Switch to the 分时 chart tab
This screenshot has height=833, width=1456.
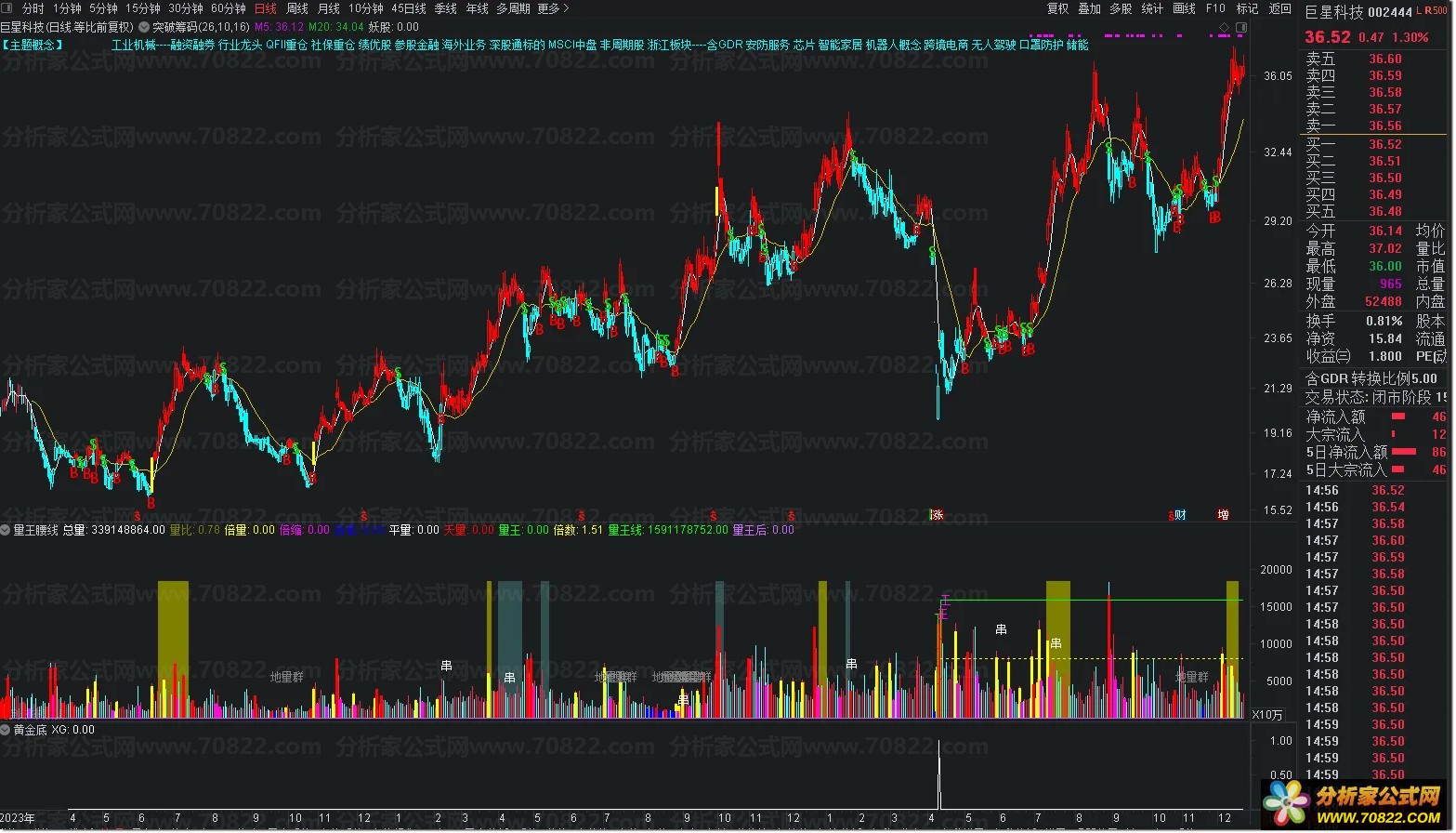[x=33, y=8]
